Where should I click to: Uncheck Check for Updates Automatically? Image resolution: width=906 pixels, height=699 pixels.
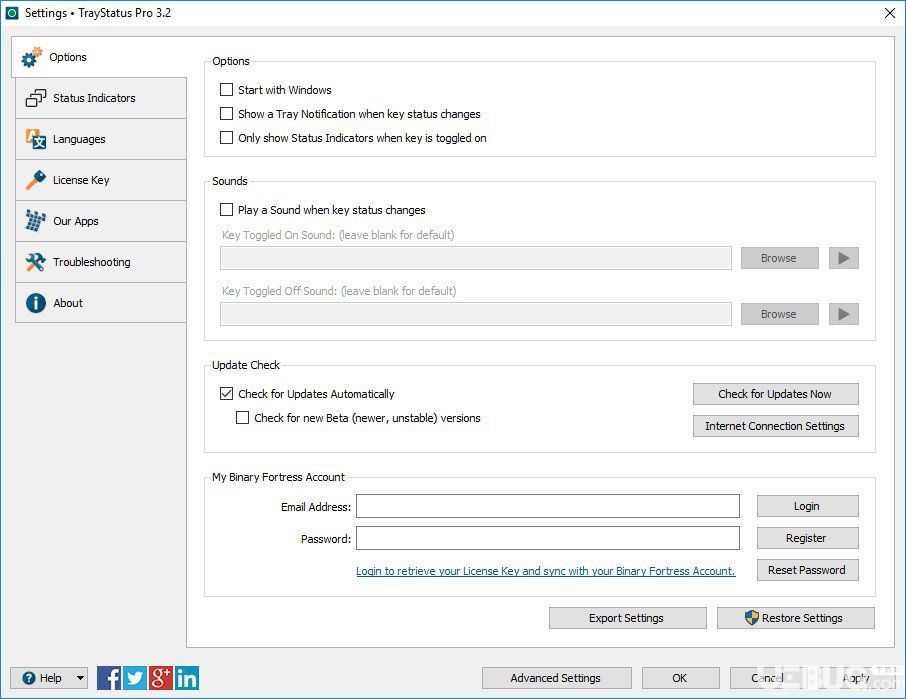pos(226,394)
